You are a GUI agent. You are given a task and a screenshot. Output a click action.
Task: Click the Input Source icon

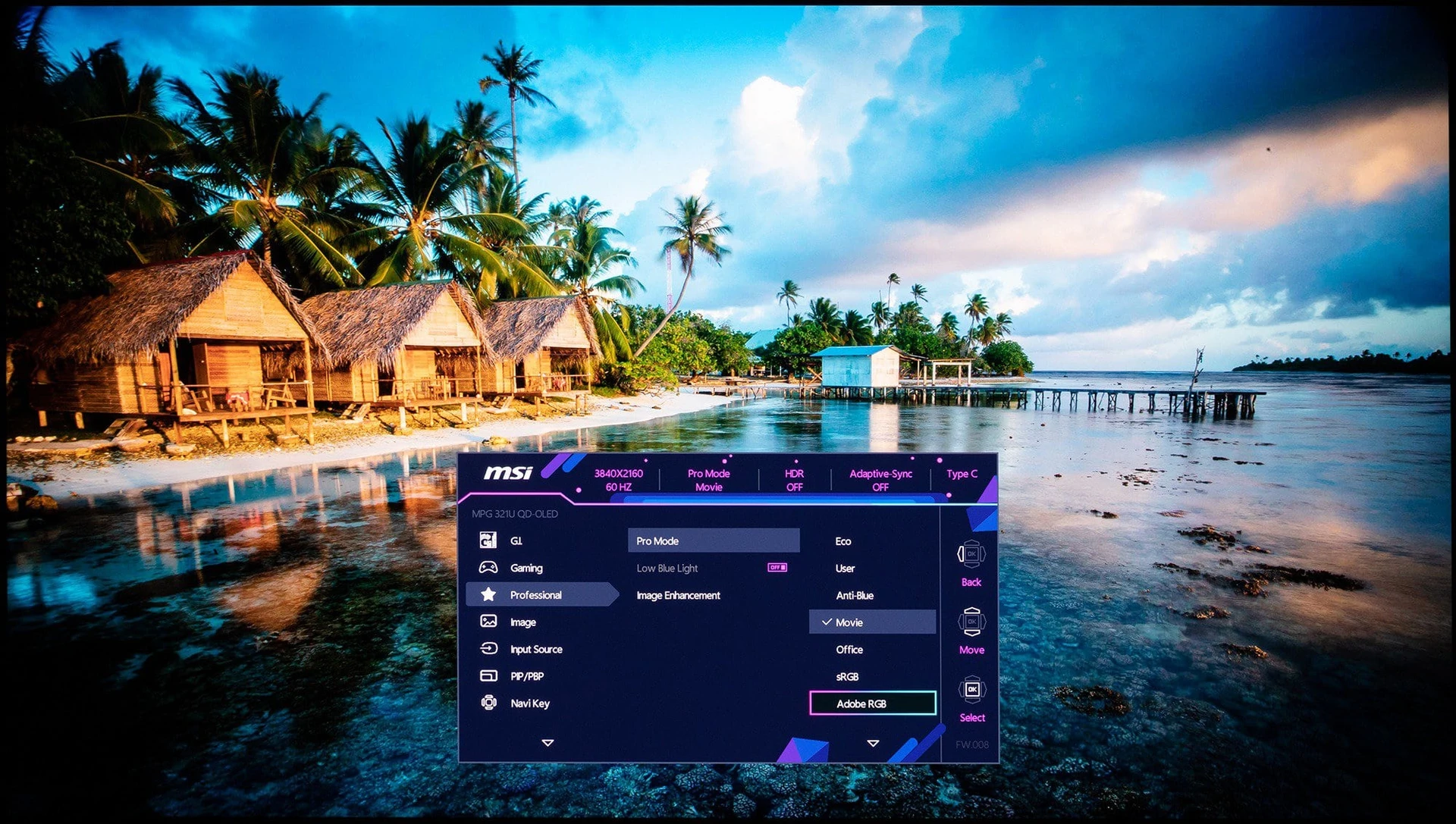coord(488,649)
